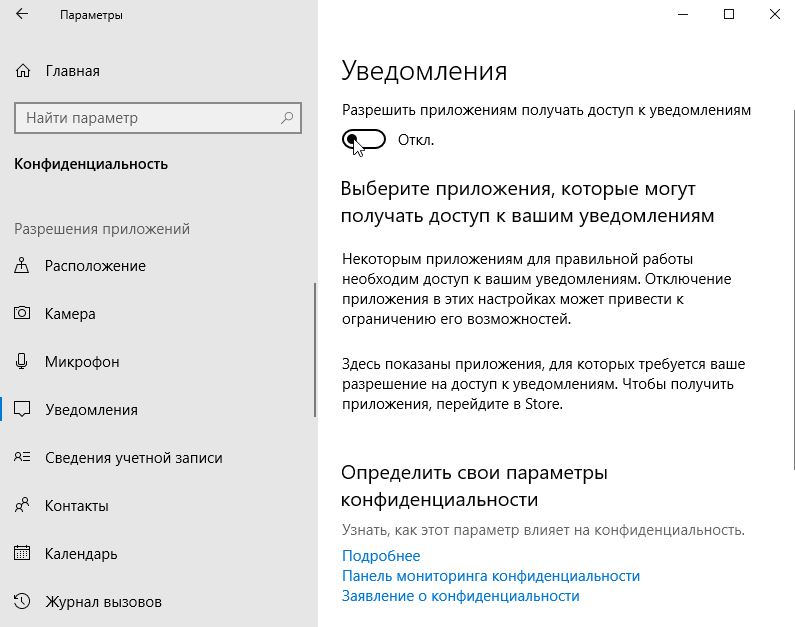795x627 pixels.
Task: Go back with the arrow icon
Action: coord(22,14)
